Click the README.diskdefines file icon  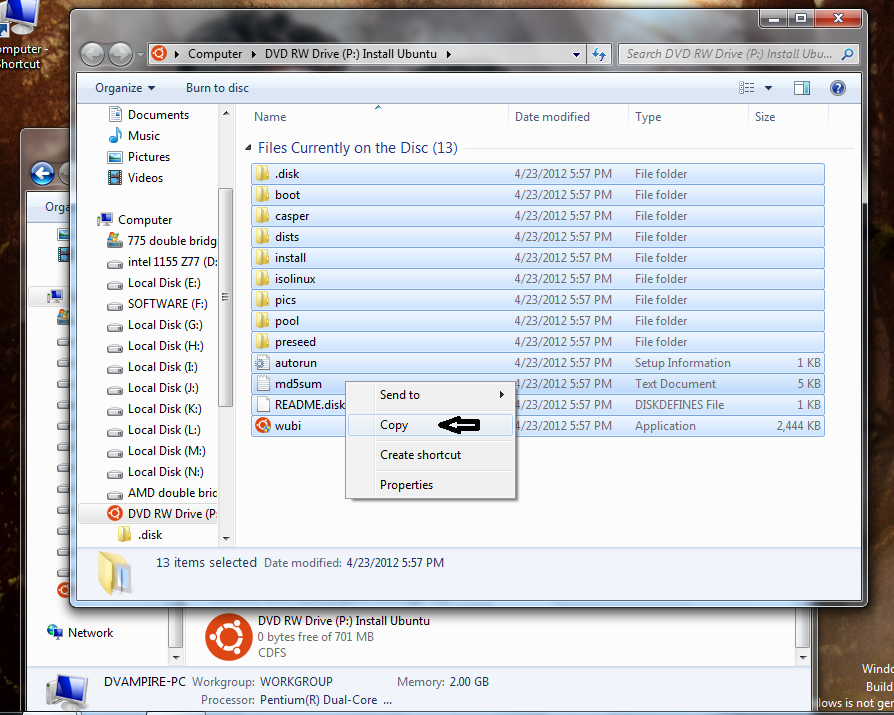click(263, 405)
